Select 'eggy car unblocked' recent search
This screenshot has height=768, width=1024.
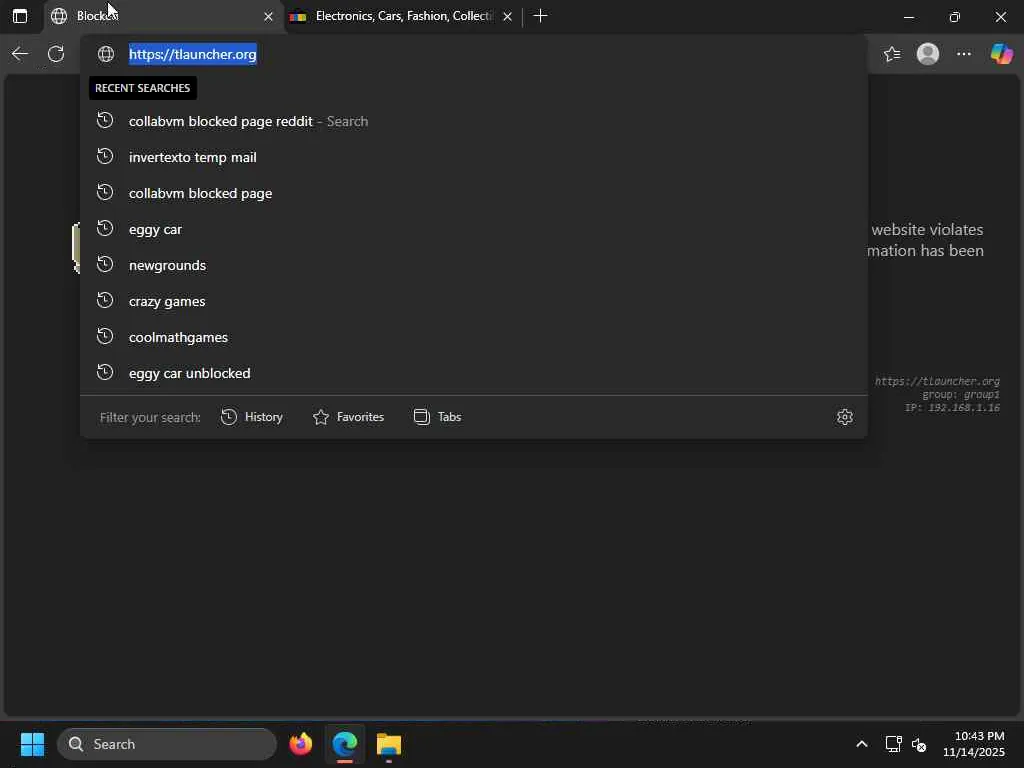coord(473,373)
